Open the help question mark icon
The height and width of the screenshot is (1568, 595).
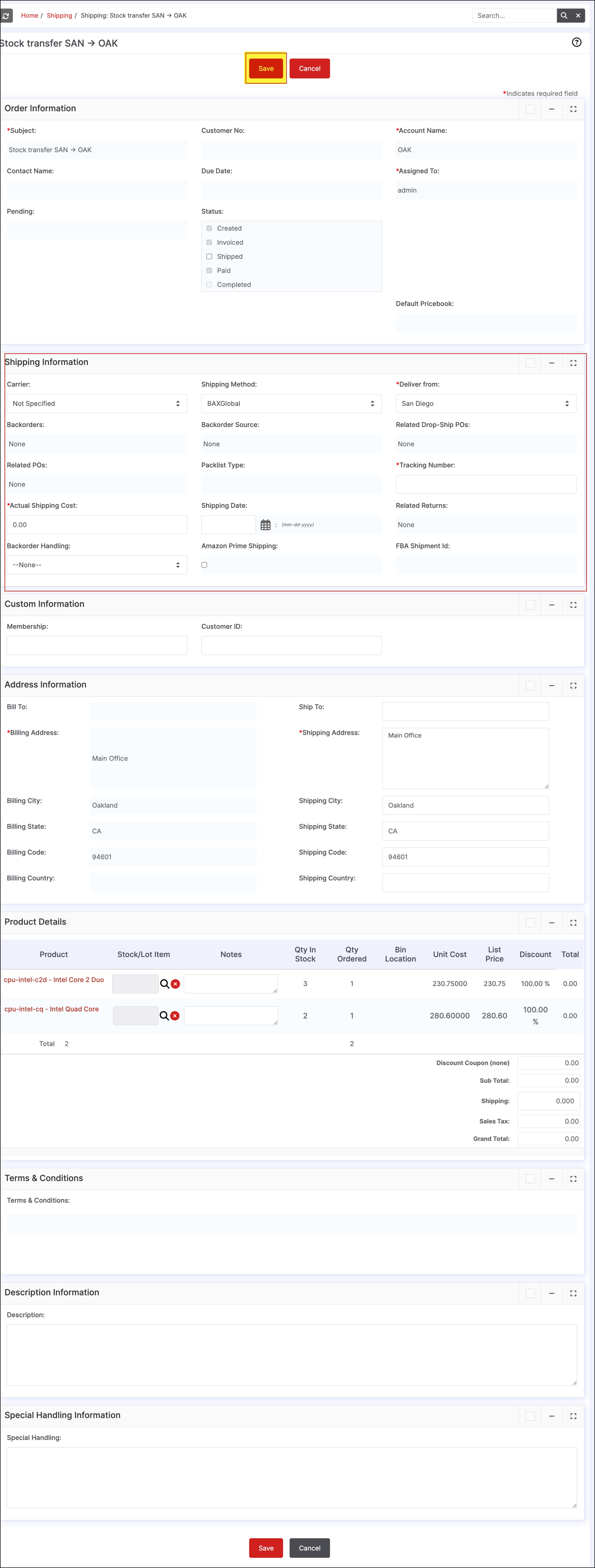tap(576, 42)
